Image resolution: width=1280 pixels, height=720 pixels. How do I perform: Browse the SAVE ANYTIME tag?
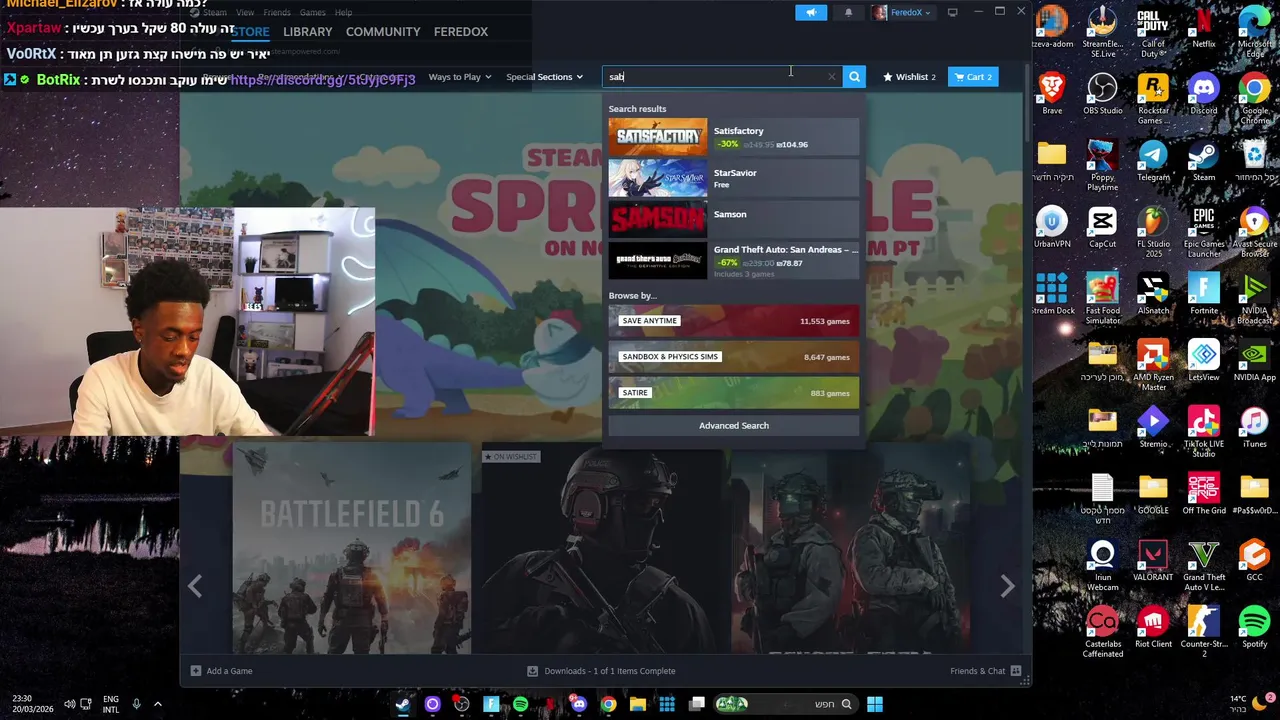coord(733,321)
